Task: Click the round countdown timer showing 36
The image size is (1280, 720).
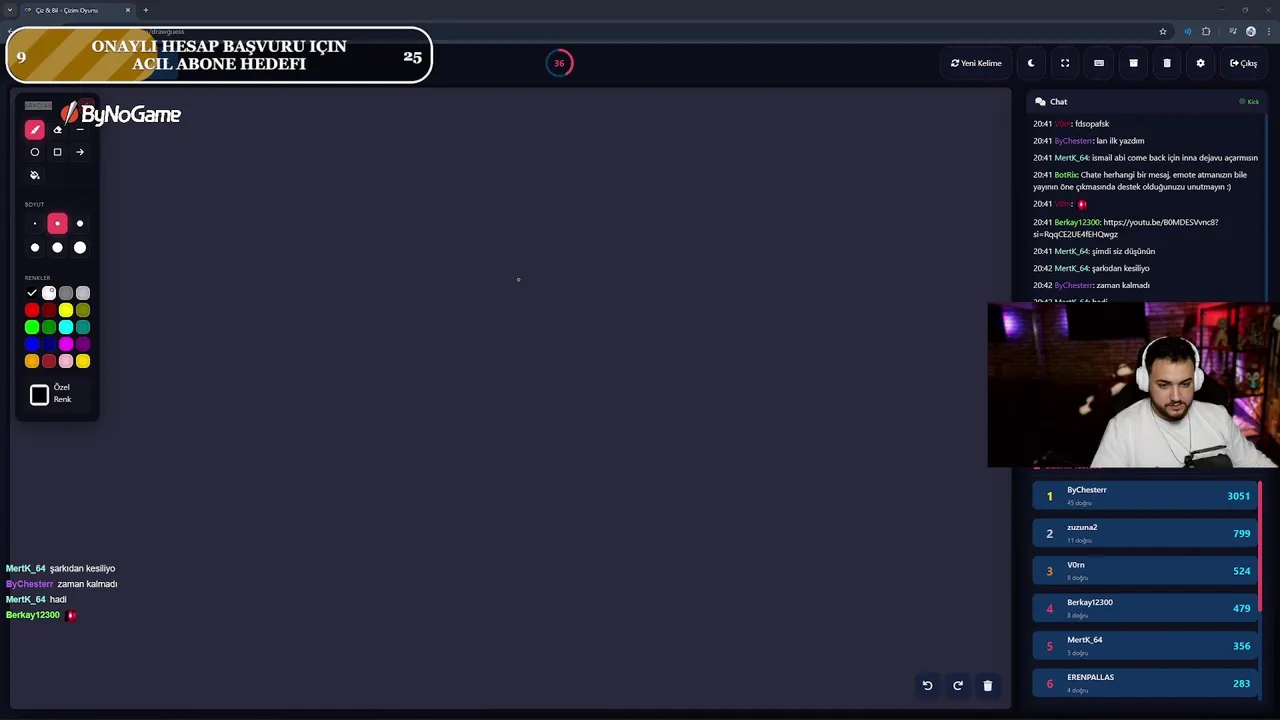Action: [x=559, y=63]
